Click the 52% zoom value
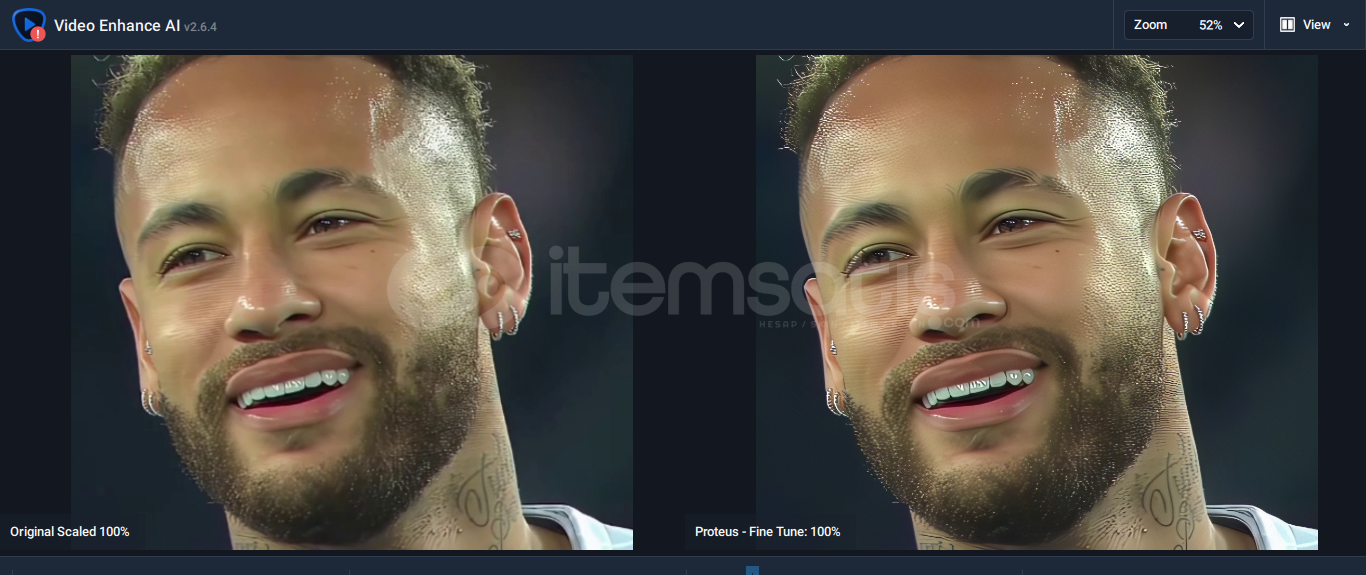1366x575 pixels. (x=1210, y=25)
